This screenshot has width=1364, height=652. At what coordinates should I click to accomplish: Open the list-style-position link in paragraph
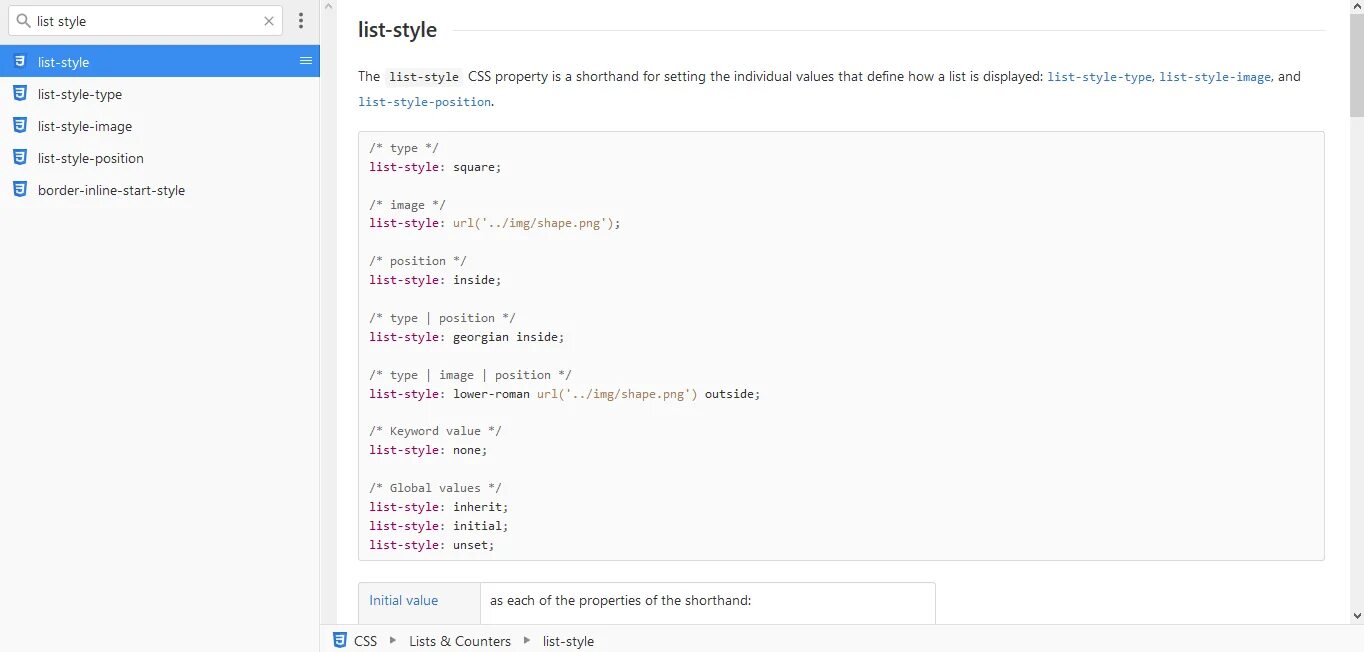pos(424,102)
